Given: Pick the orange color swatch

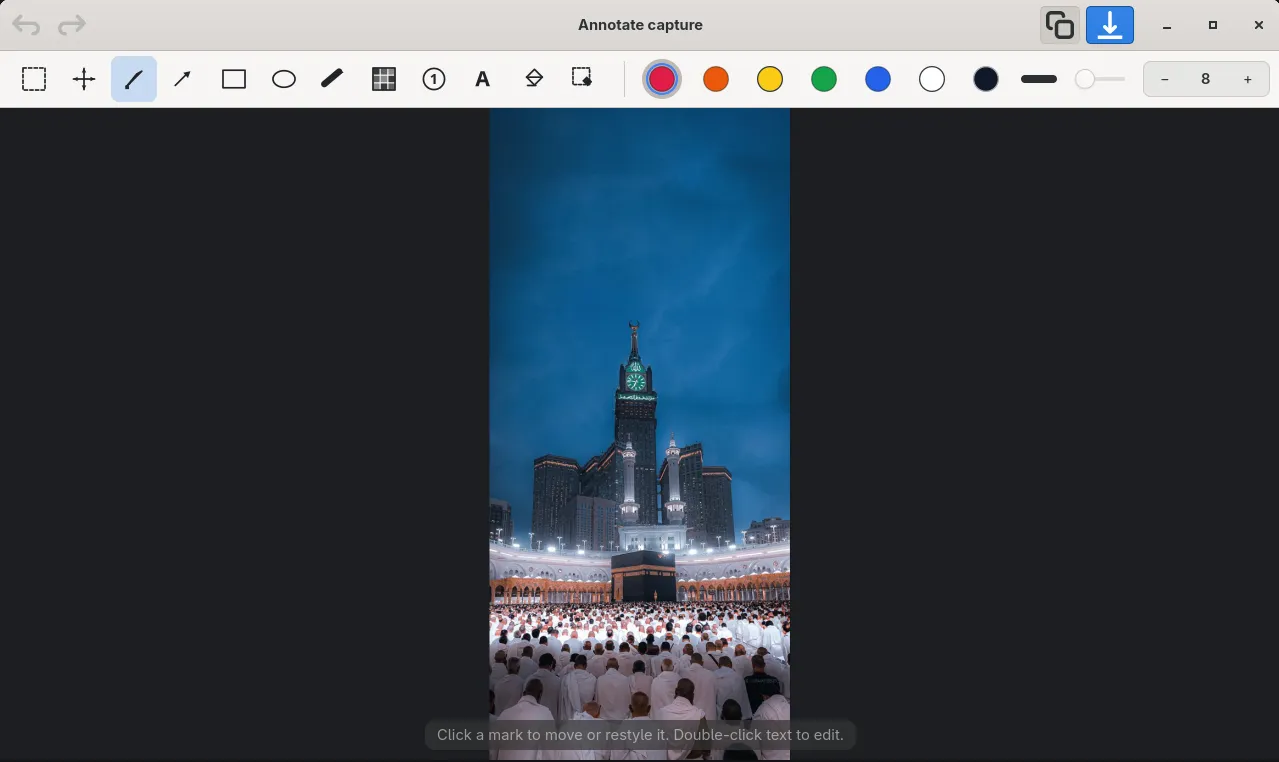Looking at the screenshot, I should (x=716, y=79).
